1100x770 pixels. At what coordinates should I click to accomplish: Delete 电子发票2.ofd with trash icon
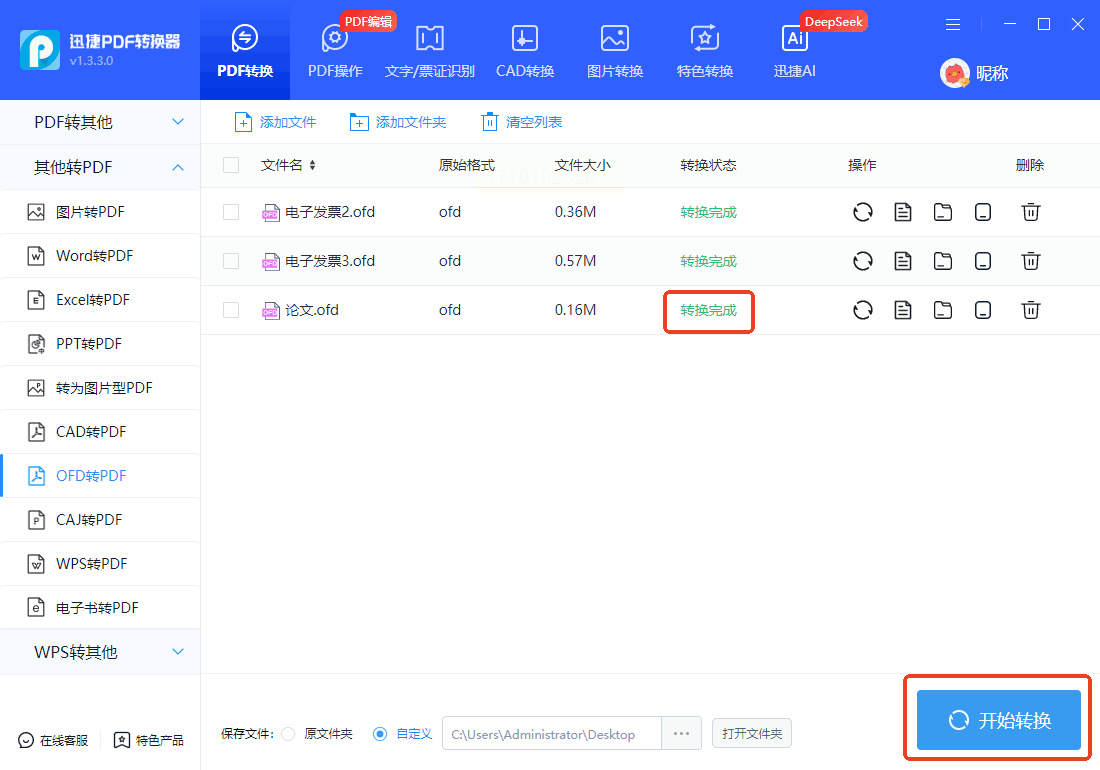[1030, 212]
